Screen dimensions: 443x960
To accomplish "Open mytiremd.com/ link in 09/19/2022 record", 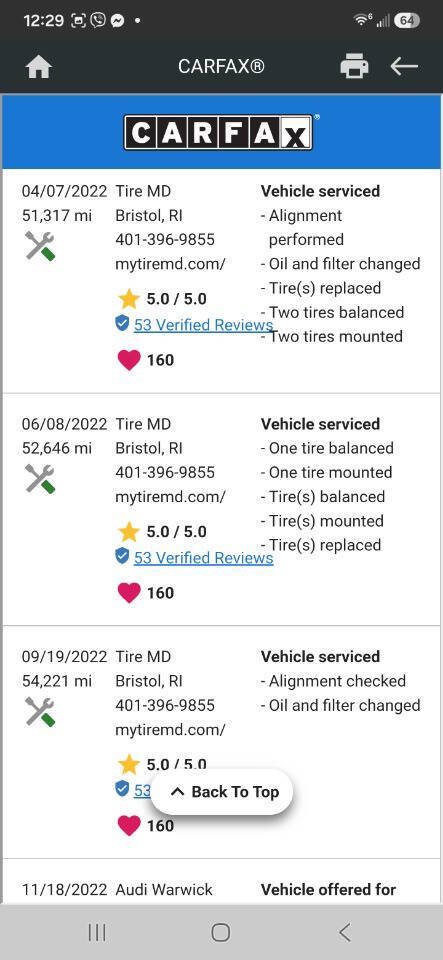I will [170, 730].
